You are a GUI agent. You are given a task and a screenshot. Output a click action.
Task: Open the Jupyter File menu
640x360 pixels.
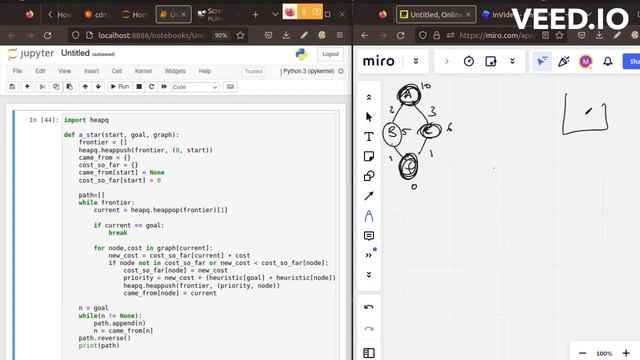18,71
